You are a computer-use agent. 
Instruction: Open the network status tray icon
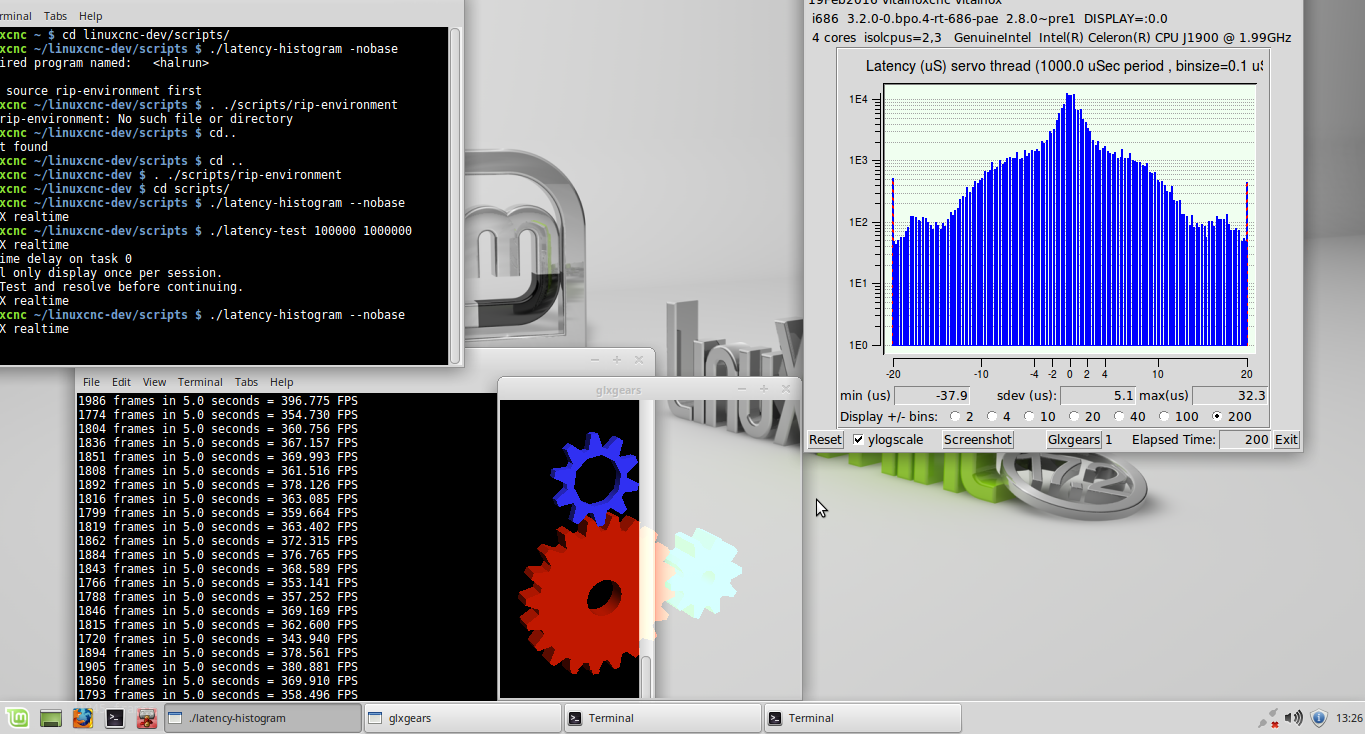[1268, 718]
